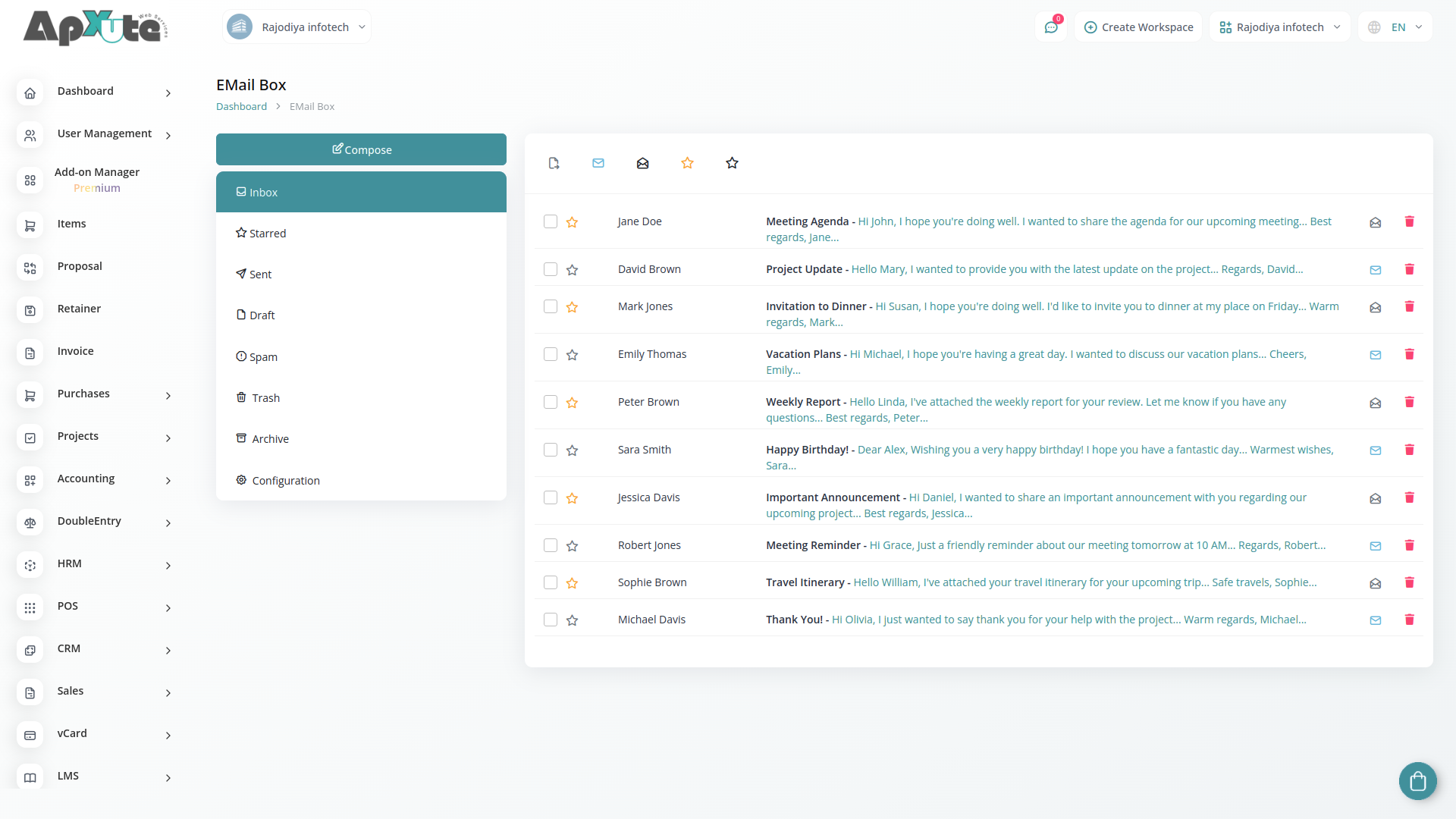Screen dimensions: 1456x819
Task: Click the open-envelope toolbar icon
Action: tap(642, 163)
